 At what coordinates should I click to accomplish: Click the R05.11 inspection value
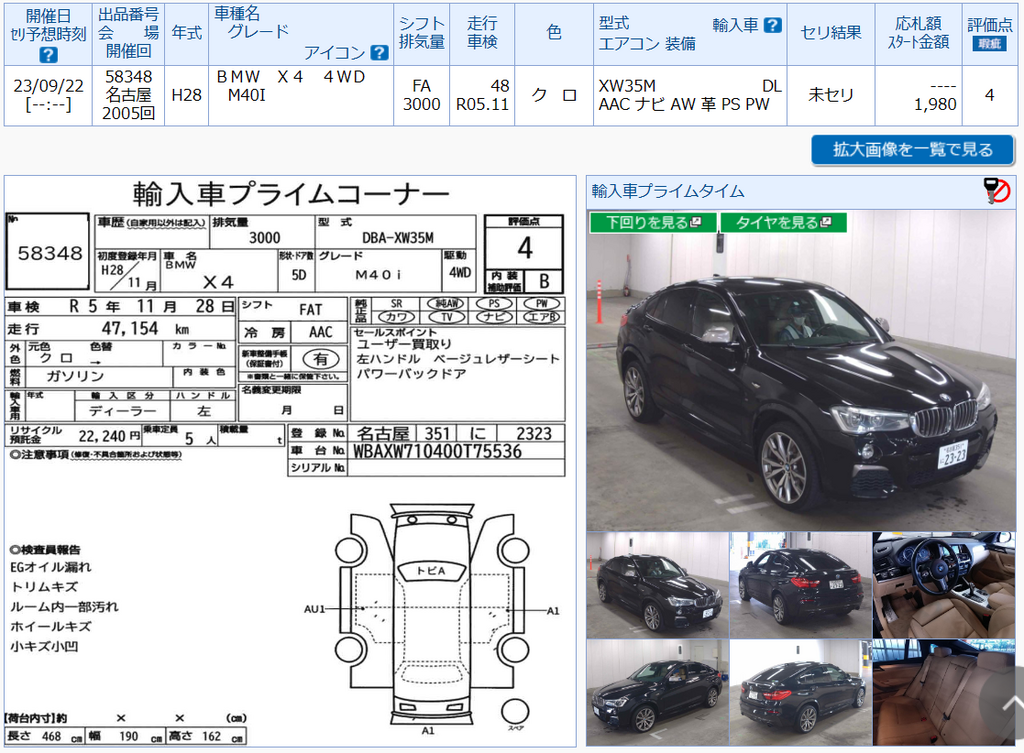coord(483,104)
